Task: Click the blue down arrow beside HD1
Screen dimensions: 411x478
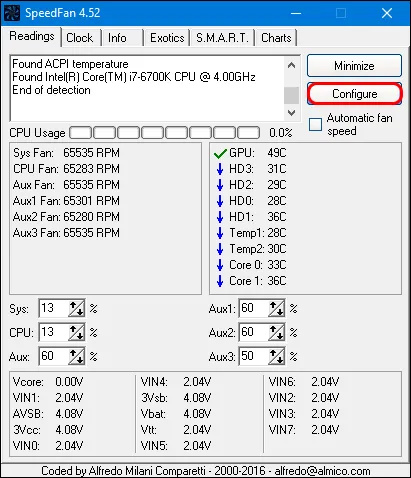Action: 220,217
